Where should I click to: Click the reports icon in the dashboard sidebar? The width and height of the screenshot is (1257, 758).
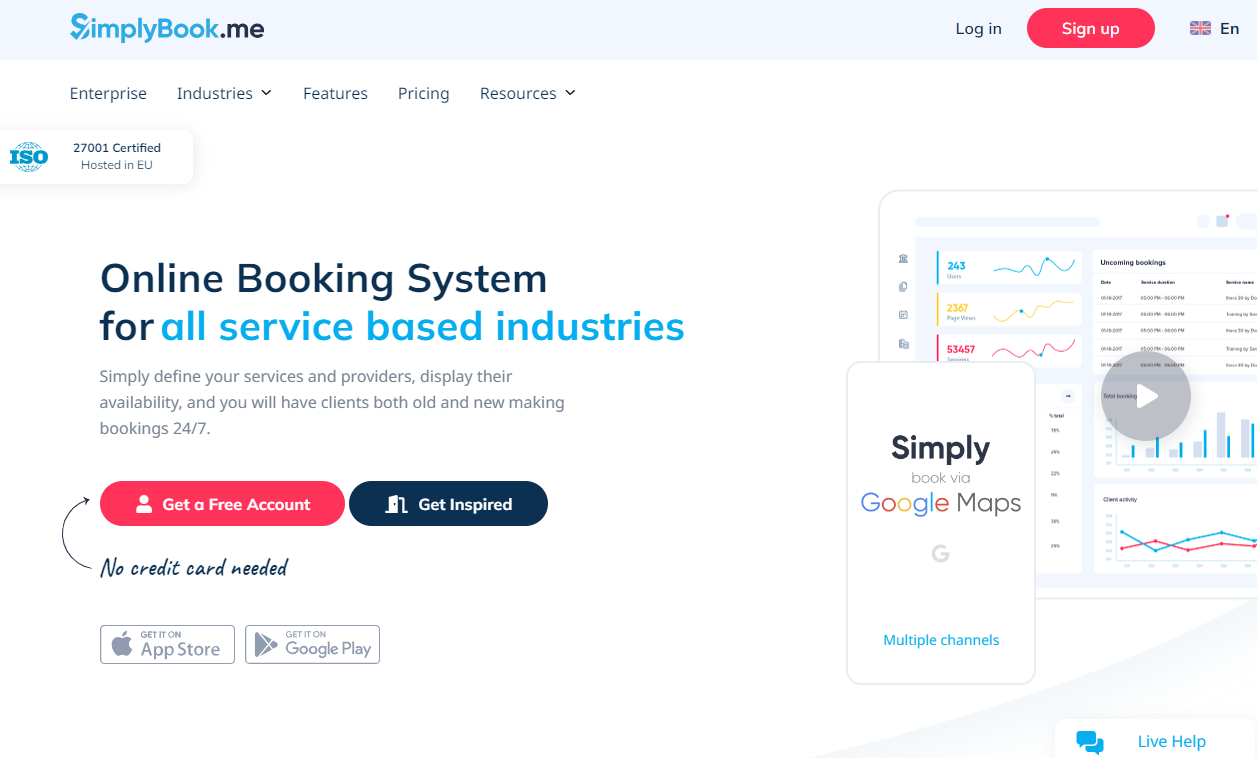[902, 343]
